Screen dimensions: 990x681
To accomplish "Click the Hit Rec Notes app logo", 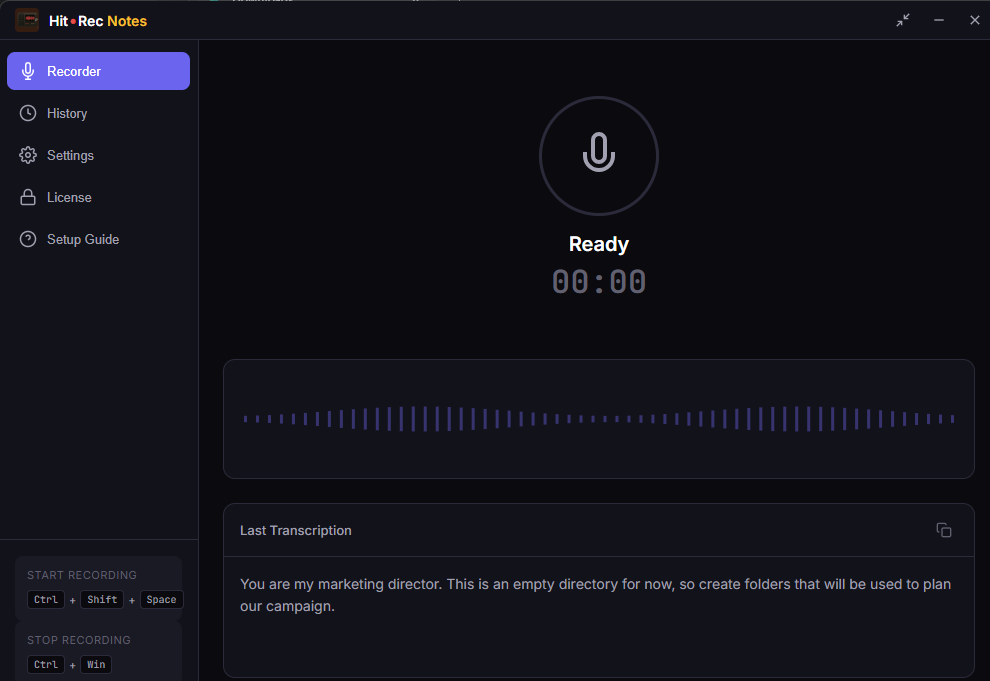I will 27,20.
